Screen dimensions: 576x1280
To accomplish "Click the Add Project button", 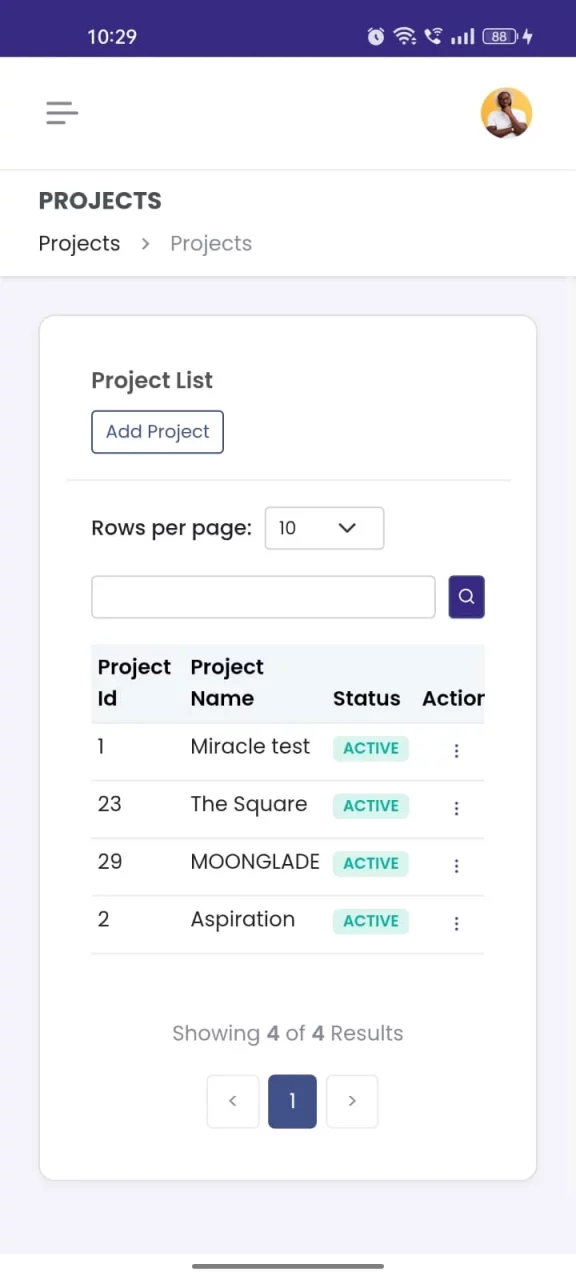I will coord(157,432).
